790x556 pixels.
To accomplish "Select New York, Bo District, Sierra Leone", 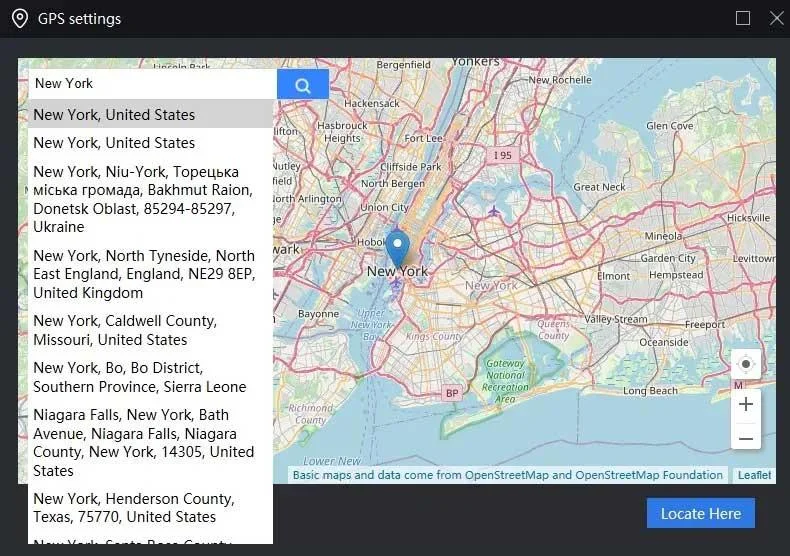I will [x=150, y=377].
